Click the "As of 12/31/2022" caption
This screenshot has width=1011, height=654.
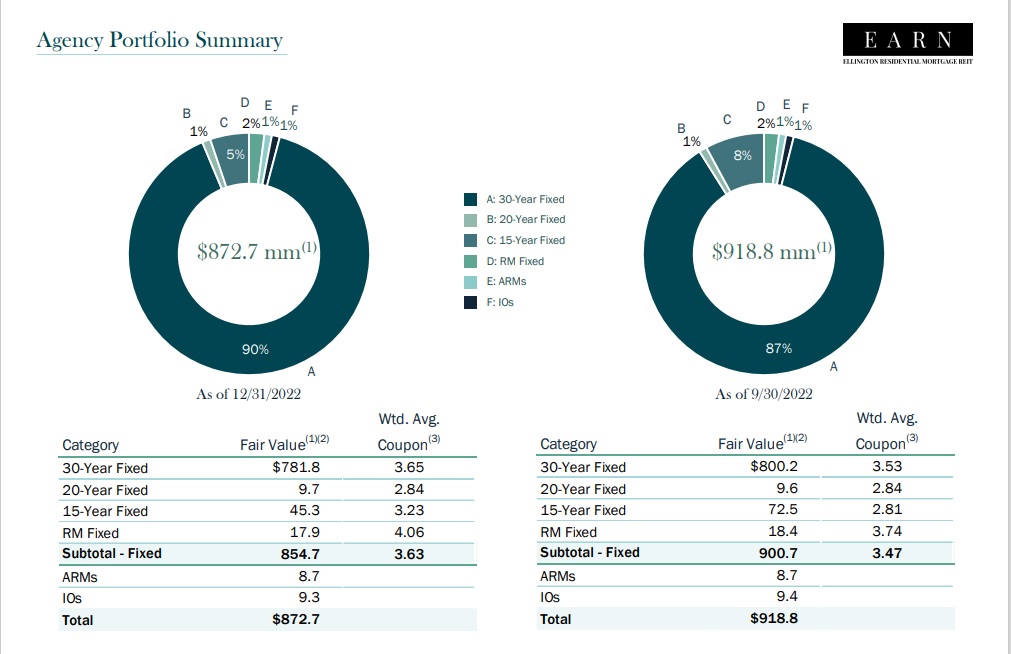click(249, 394)
